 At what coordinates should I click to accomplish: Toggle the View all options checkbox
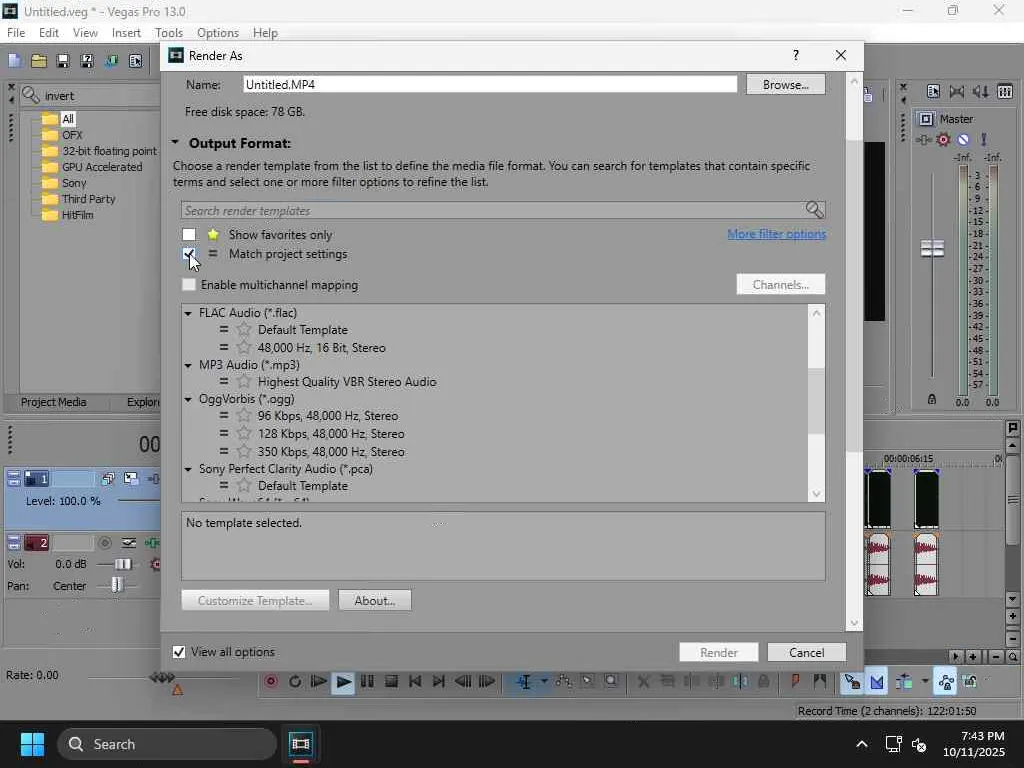[179, 652]
